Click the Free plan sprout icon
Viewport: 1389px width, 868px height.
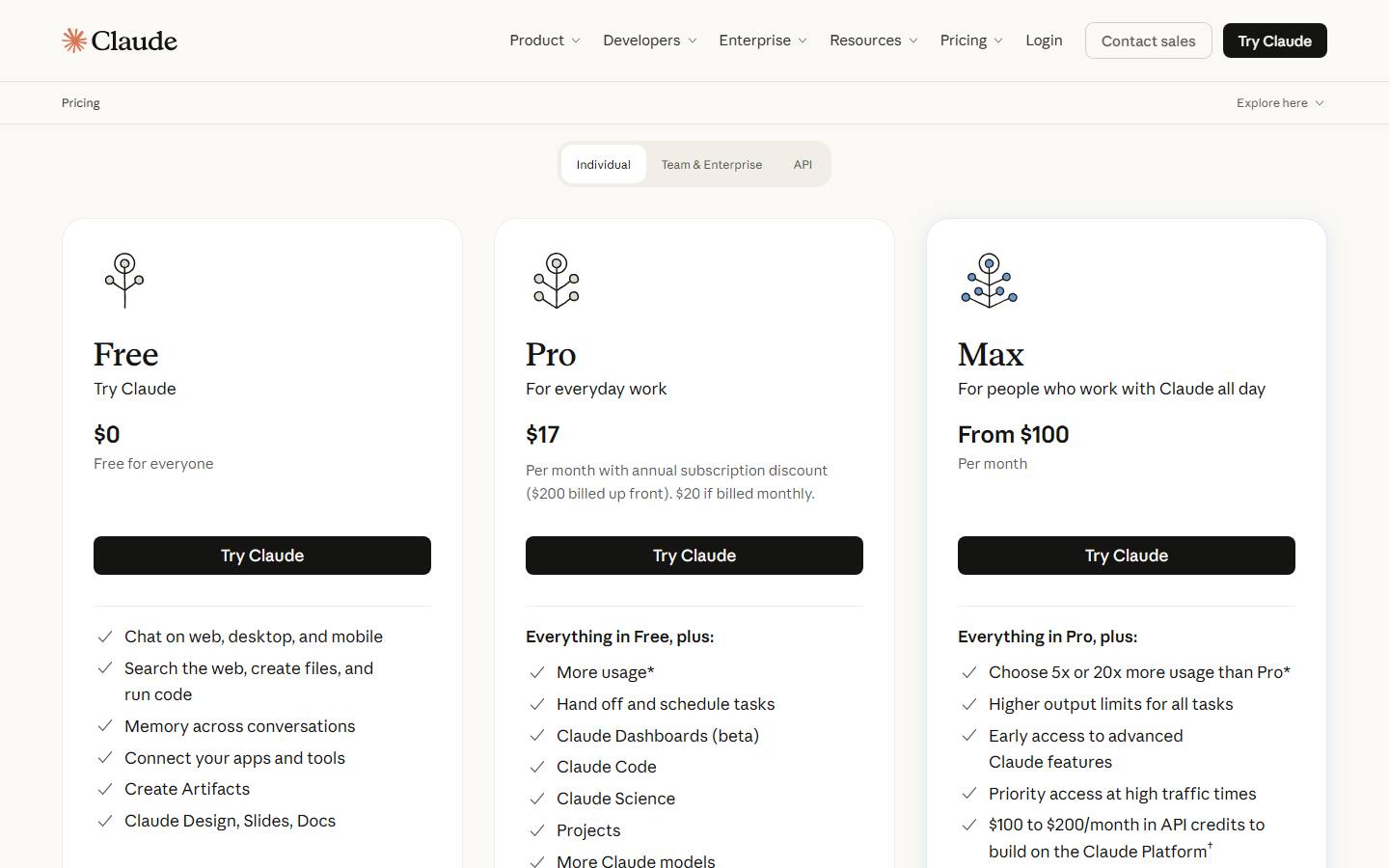tap(124, 281)
